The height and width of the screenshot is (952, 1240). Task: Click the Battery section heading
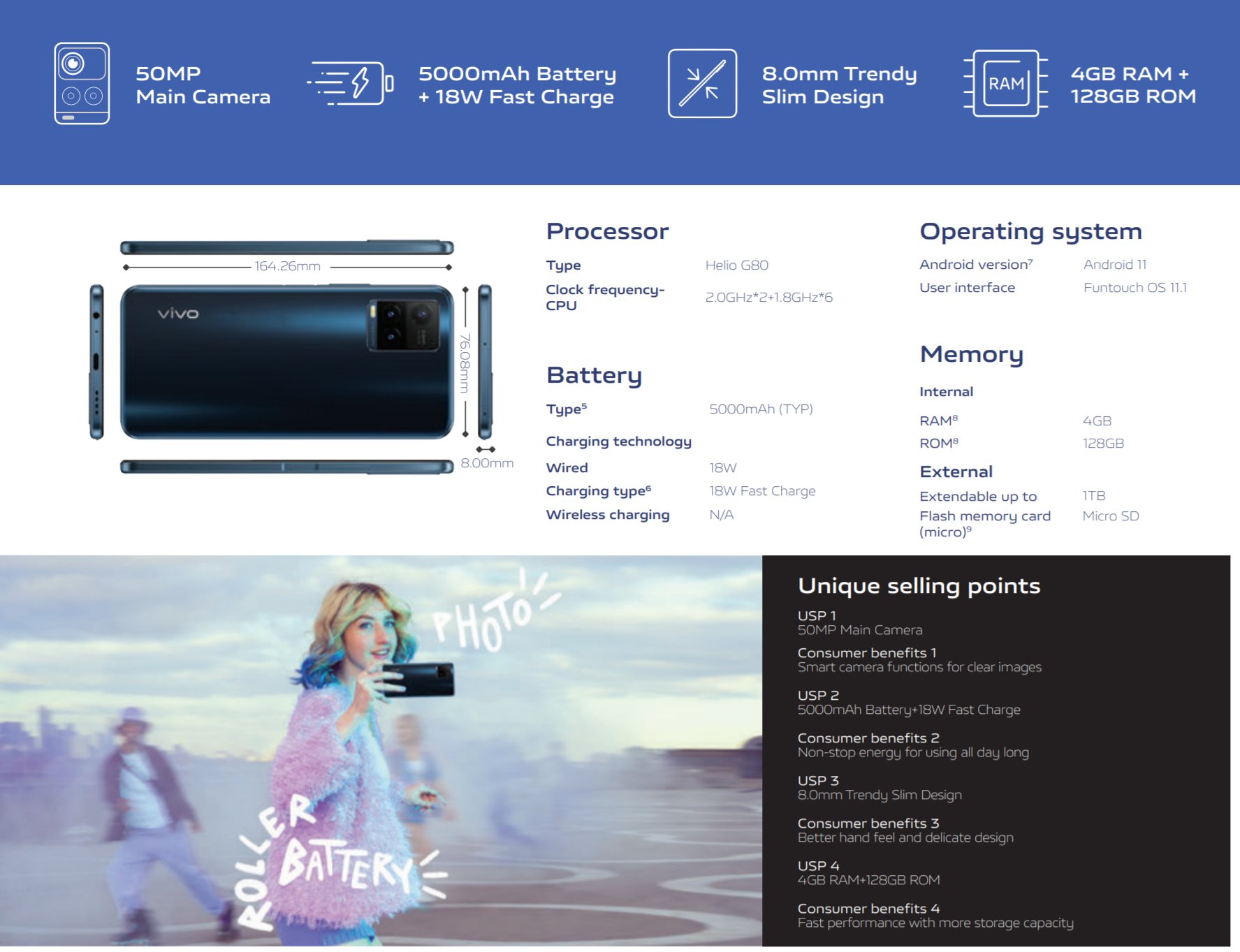(594, 376)
